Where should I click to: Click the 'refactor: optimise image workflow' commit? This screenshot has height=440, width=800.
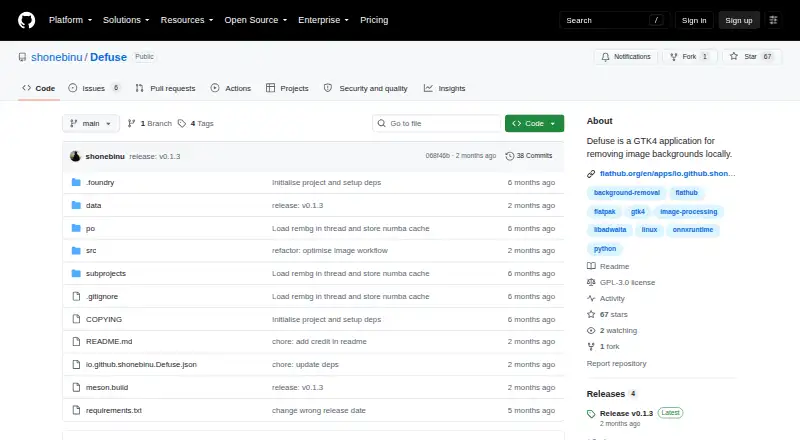click(330, 251)
